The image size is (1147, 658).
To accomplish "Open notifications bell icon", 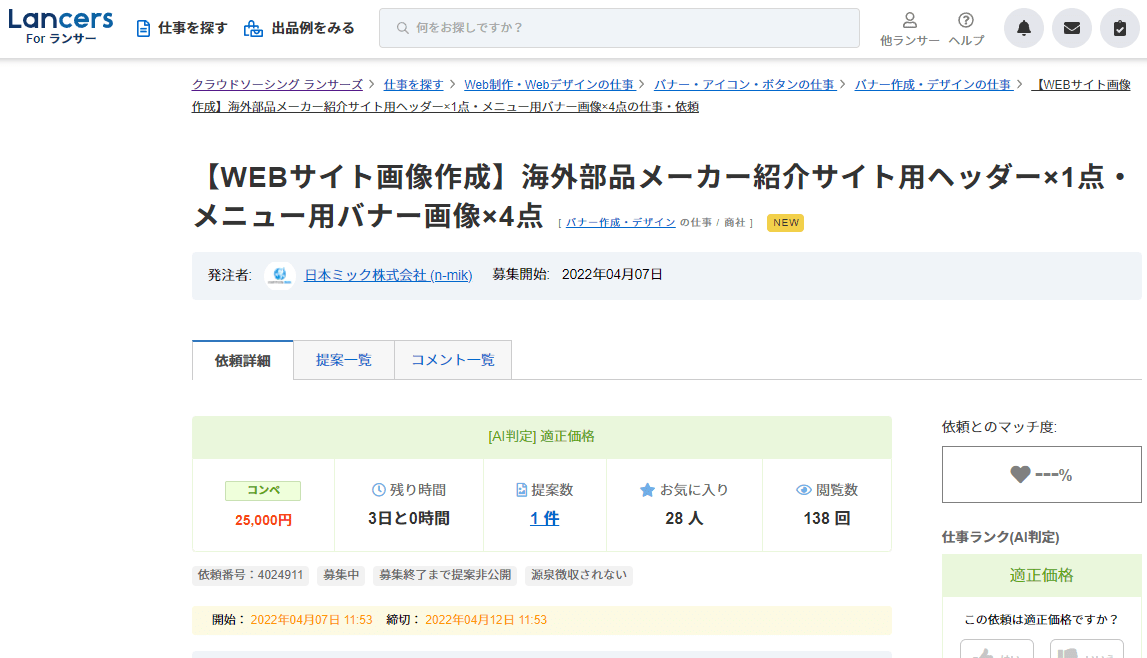I will 1023,28.
